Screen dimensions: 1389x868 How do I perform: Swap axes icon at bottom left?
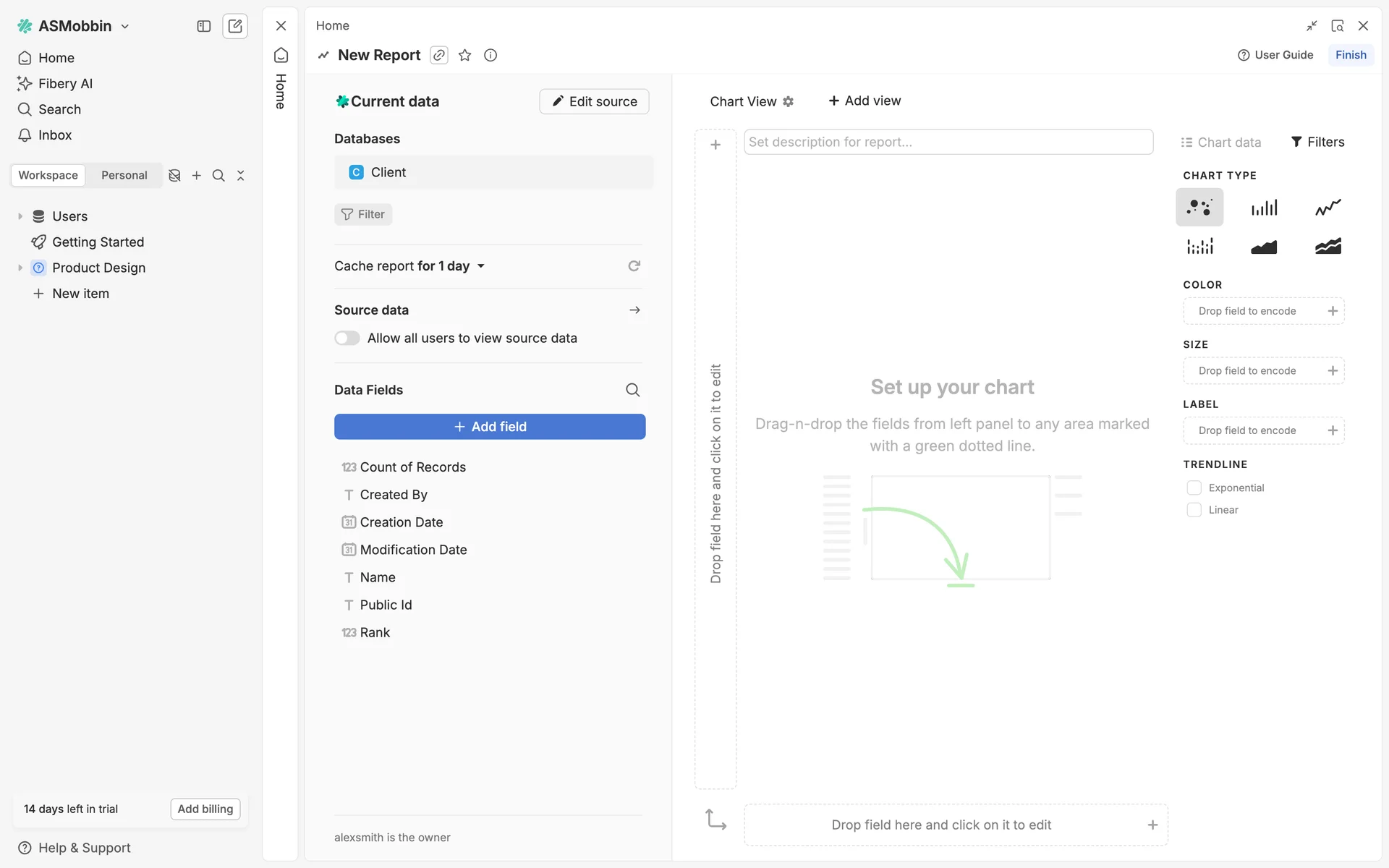715,820
